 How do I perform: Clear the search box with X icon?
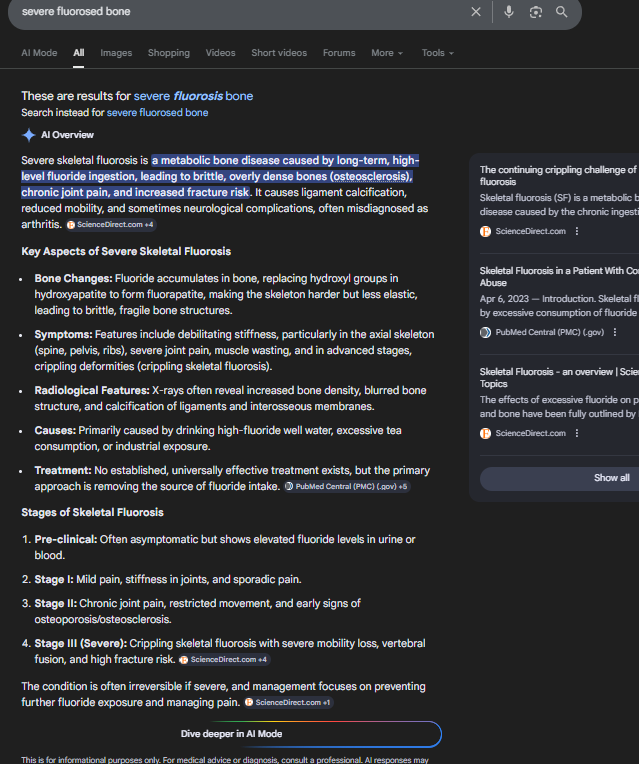coord(476,12)
